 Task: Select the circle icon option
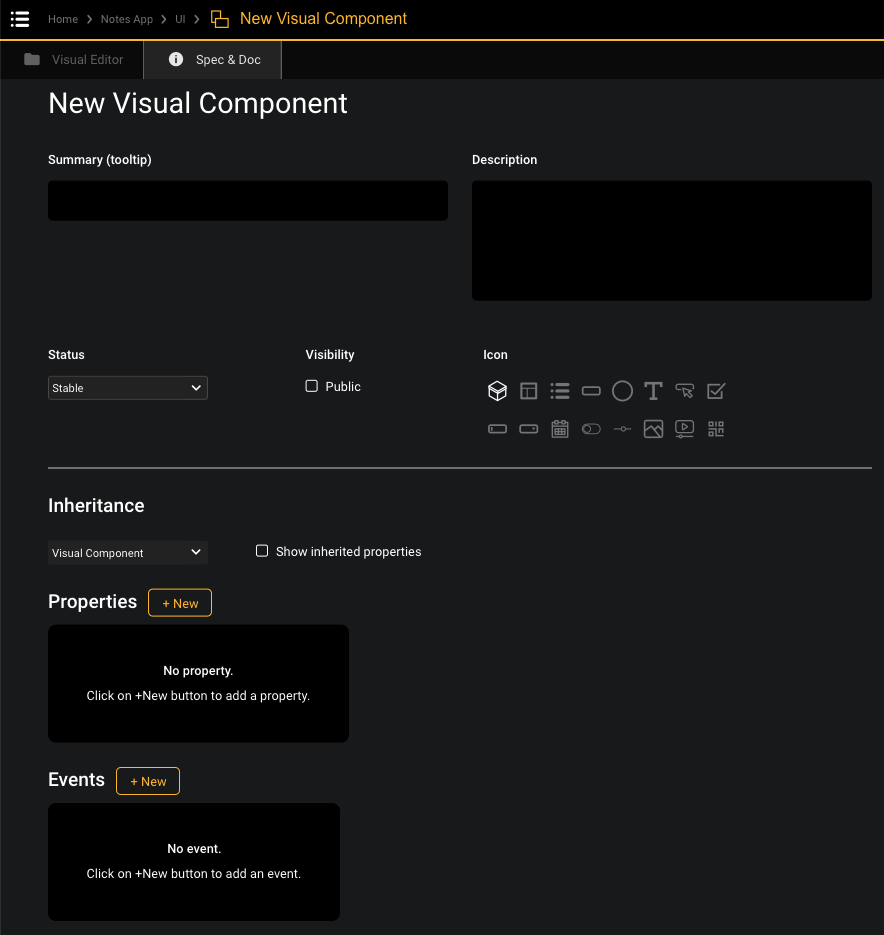[x=622, y=391]
